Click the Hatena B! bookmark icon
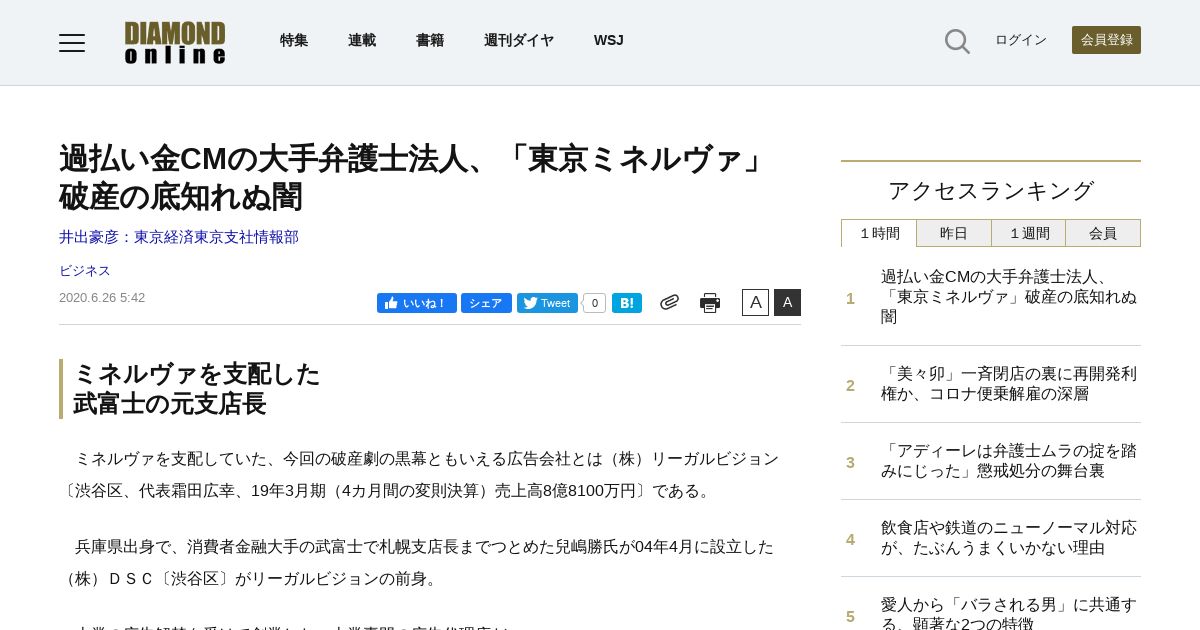This screenshot has width=1200, height=630. tap(627, 303)
